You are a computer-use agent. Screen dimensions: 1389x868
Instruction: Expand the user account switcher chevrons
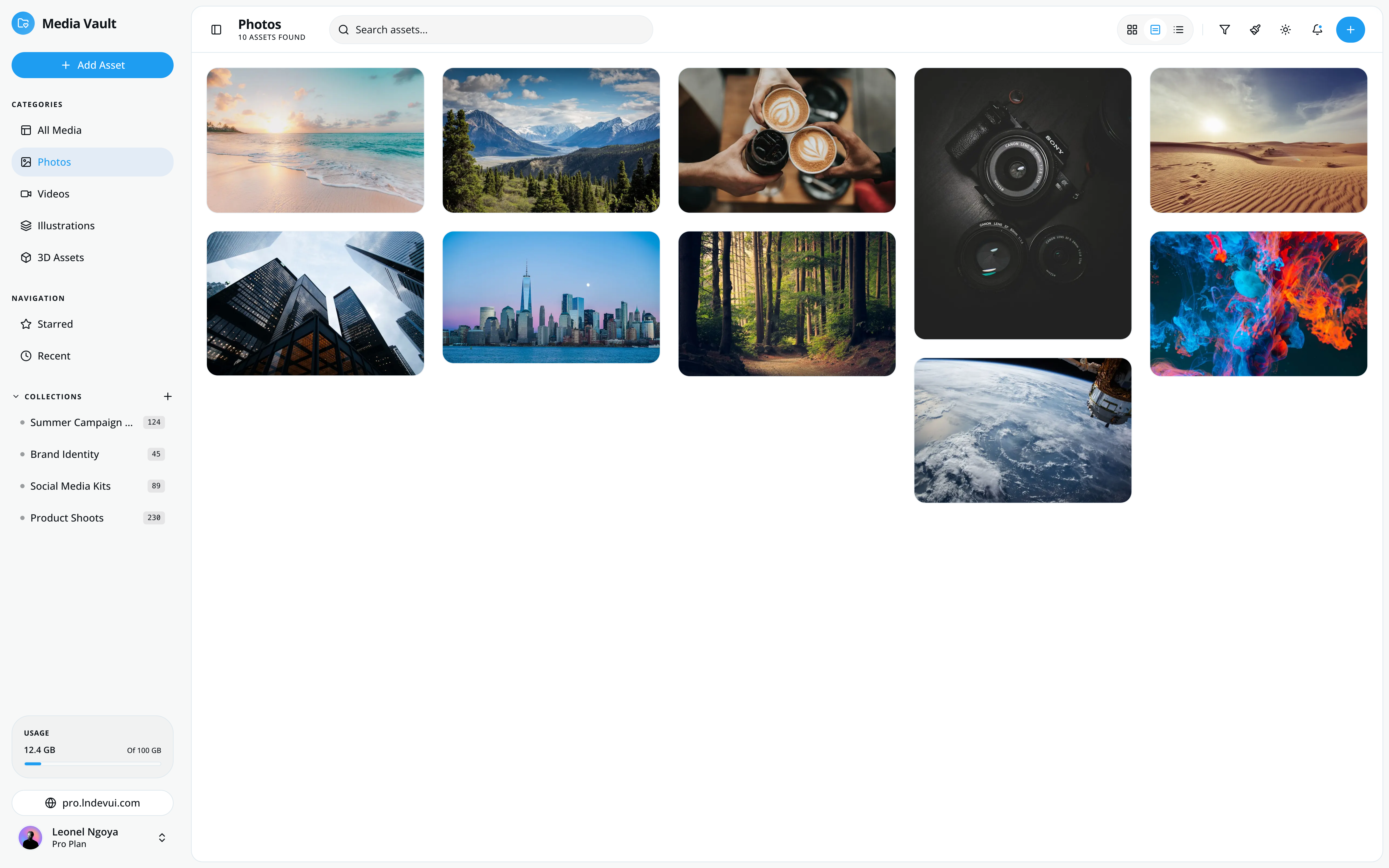coord(162,838)
